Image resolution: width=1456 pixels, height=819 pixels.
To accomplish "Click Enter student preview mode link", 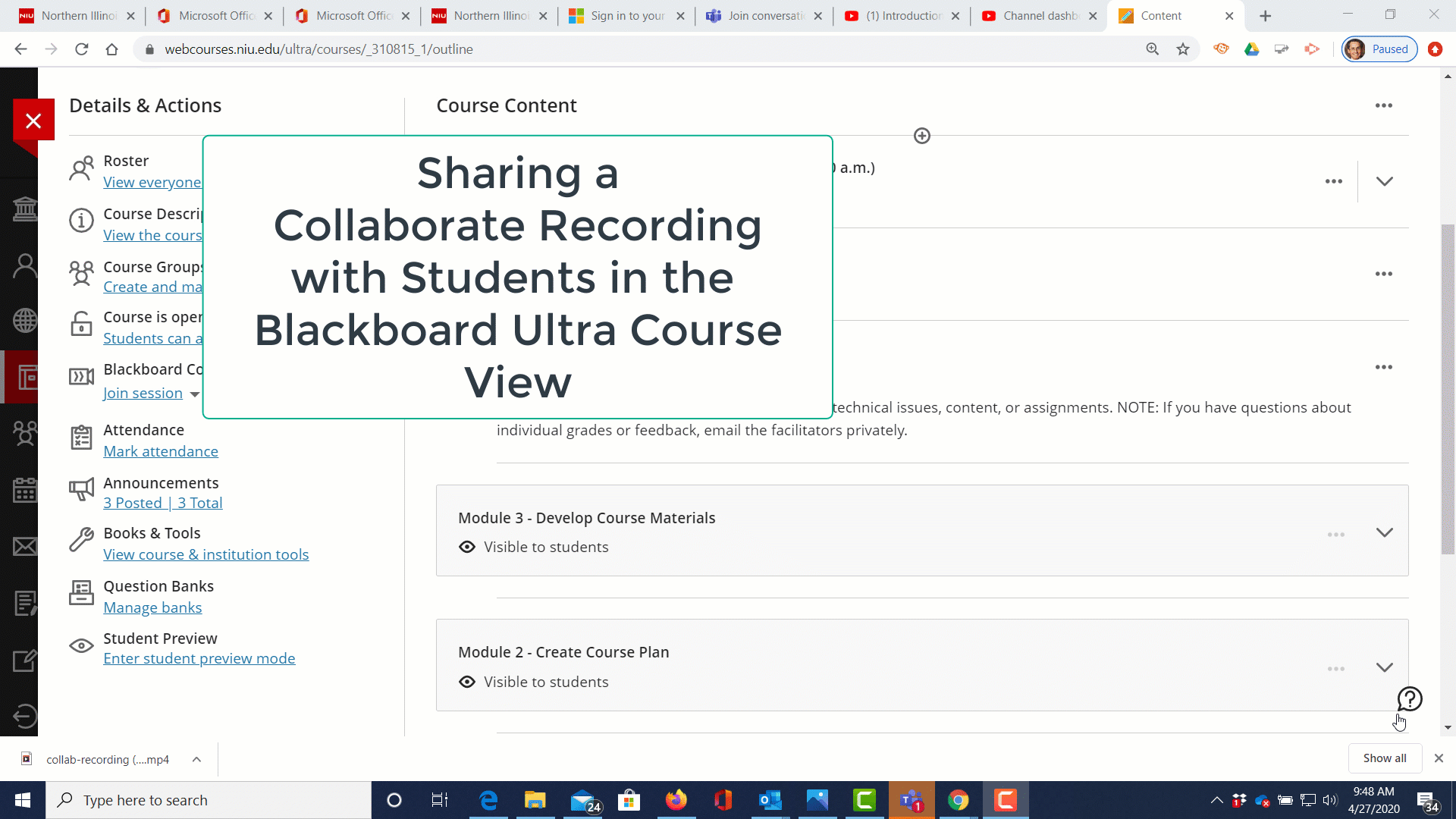I will (x=199, y=658).
